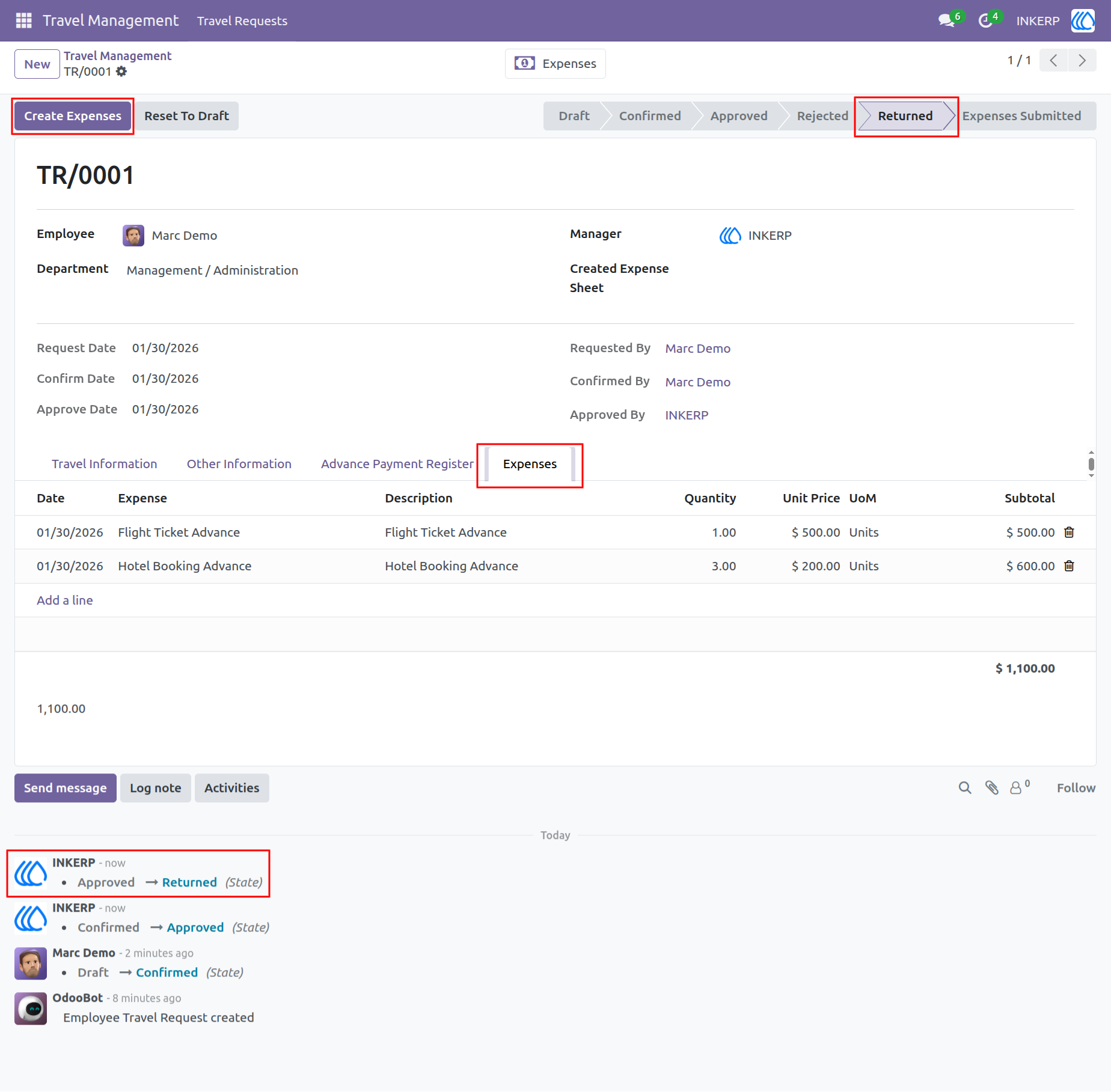Viewport: 1111px width, 1092px height.
Task: Switch to Travel Information tab
Action: (x=105, y=463)
